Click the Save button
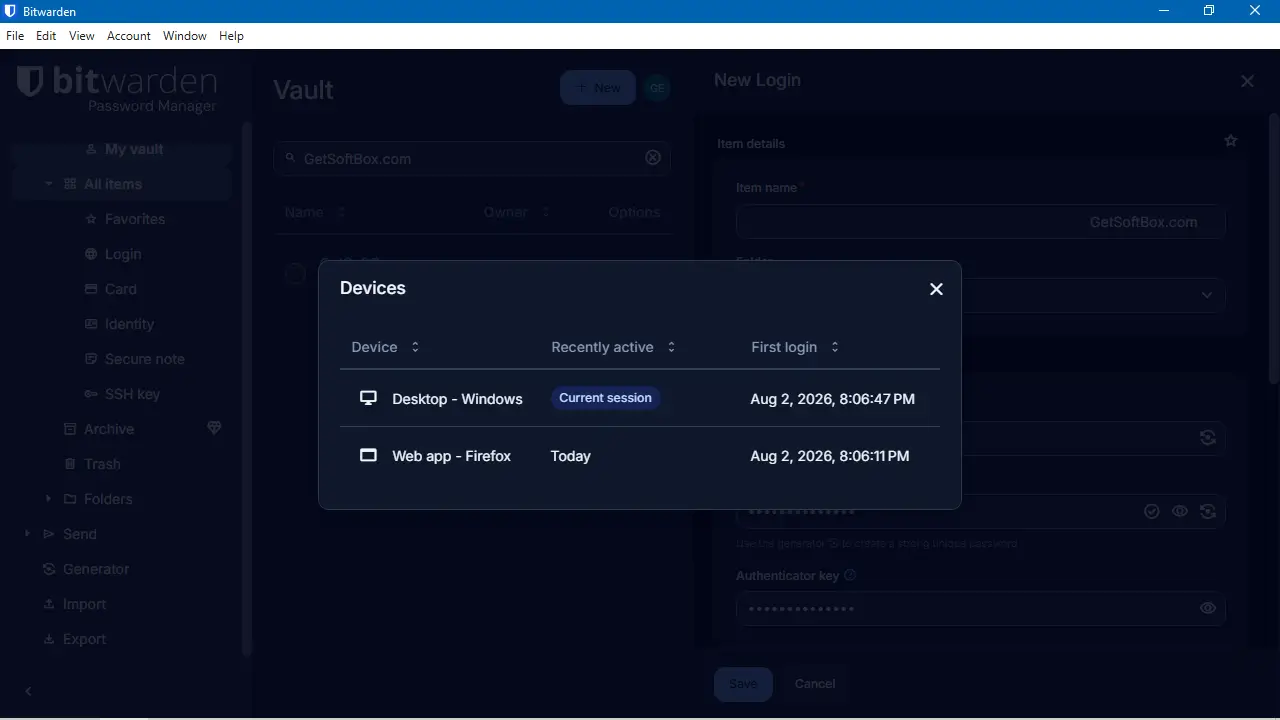 click(743, 684)
